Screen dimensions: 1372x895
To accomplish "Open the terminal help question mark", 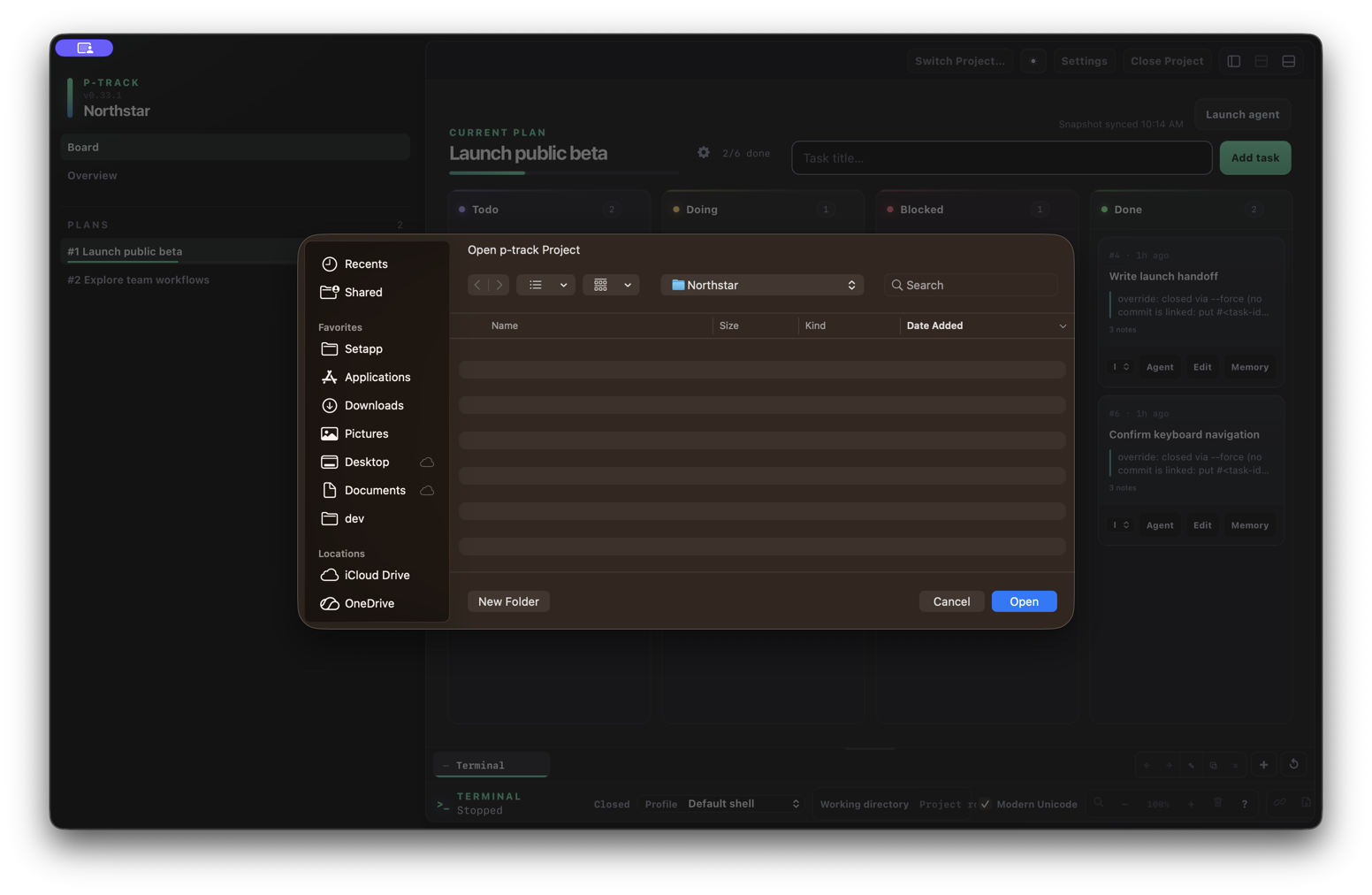I will (x=1245, y=804).
